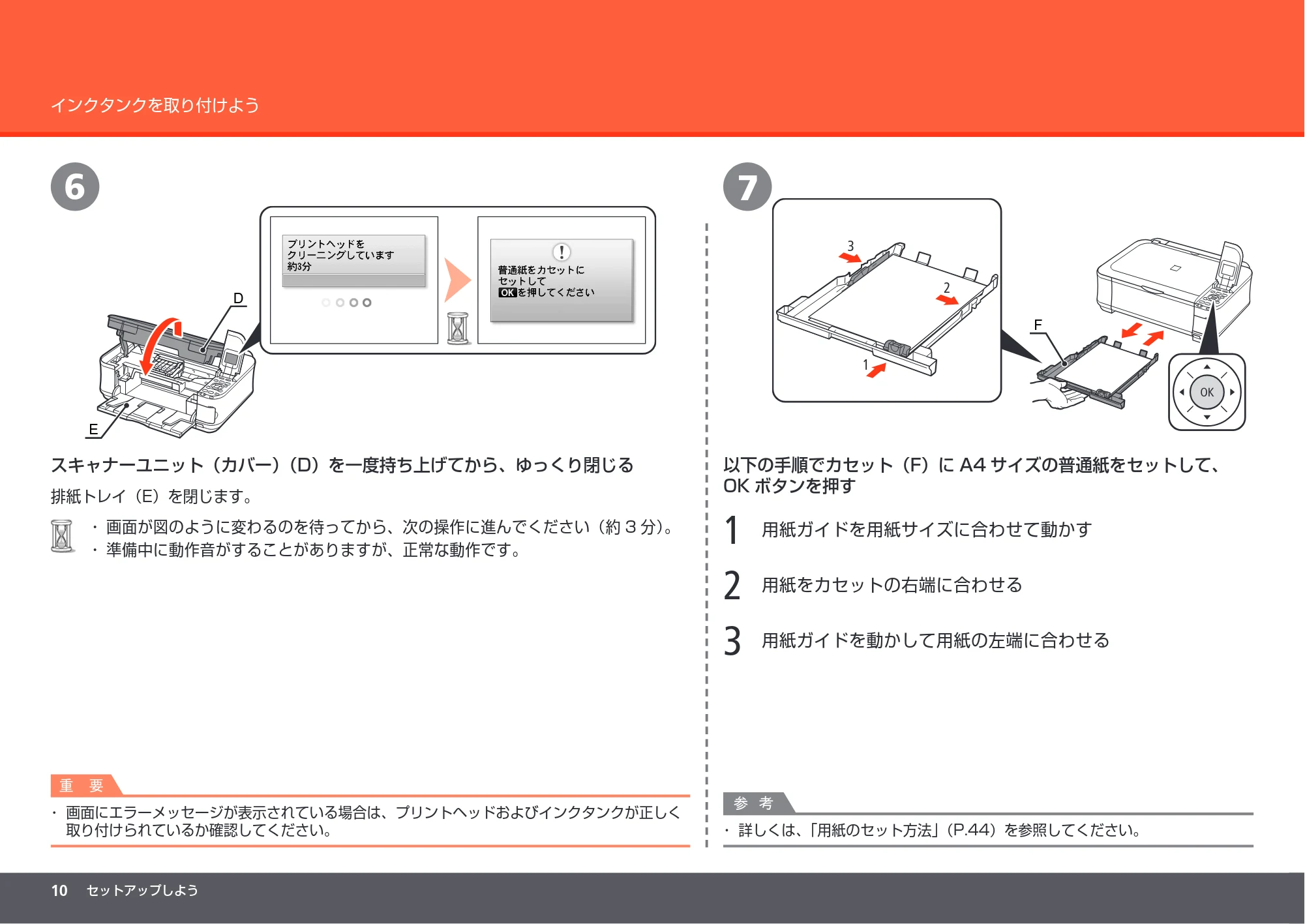The width and height of the screenshot is (1305, 924).
Task: Click the exclamation warning icon on the screen
Action: pyautogui.click(x=562, y=252)
